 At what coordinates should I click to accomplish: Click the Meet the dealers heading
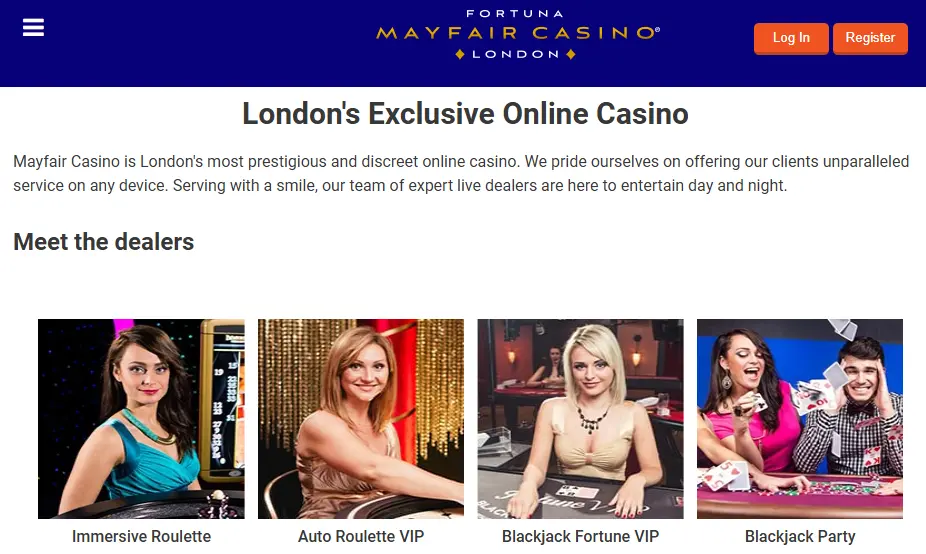[x=103, y=242]
